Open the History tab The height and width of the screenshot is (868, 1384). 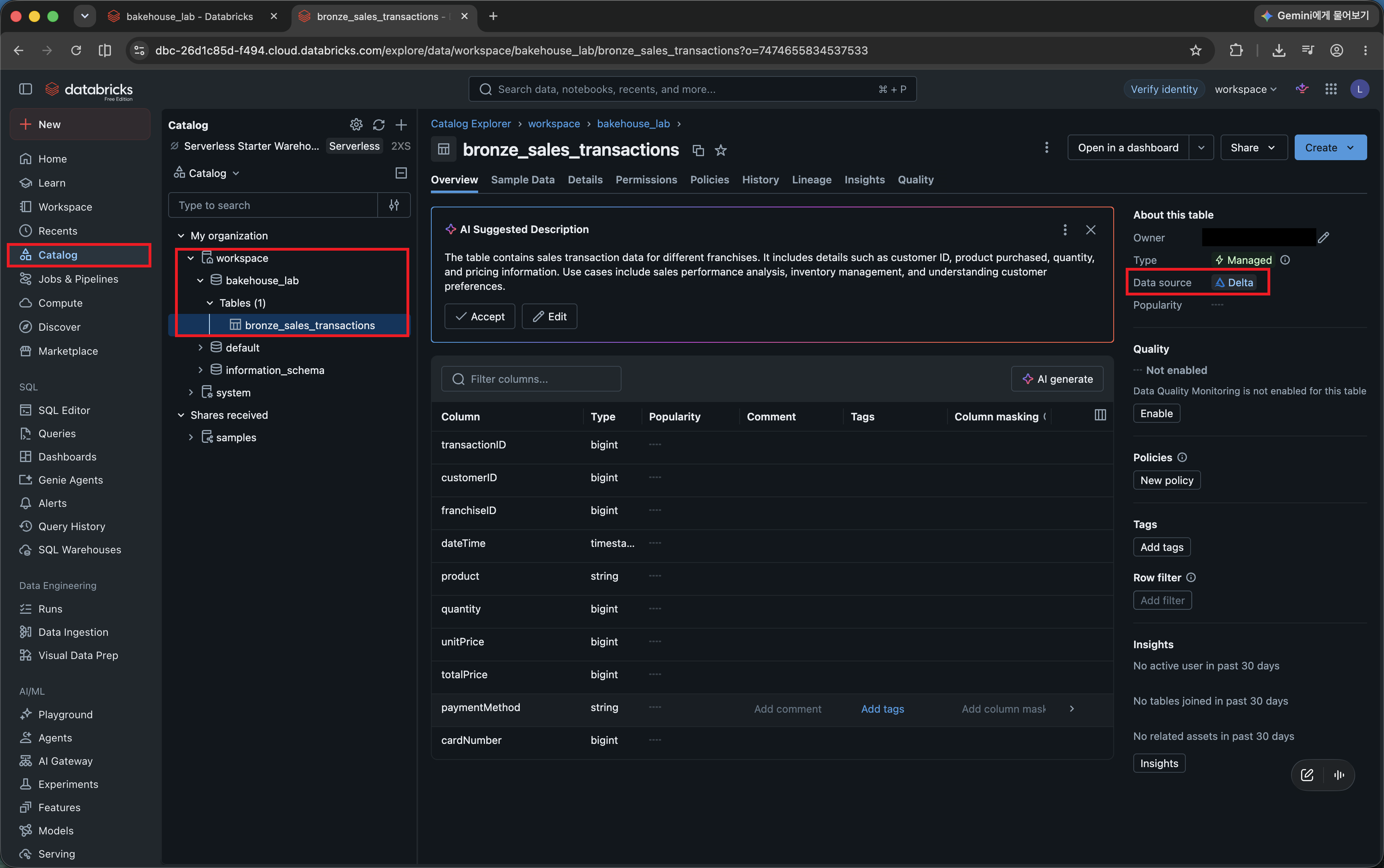pyautogui.click(x=760, y=180)
